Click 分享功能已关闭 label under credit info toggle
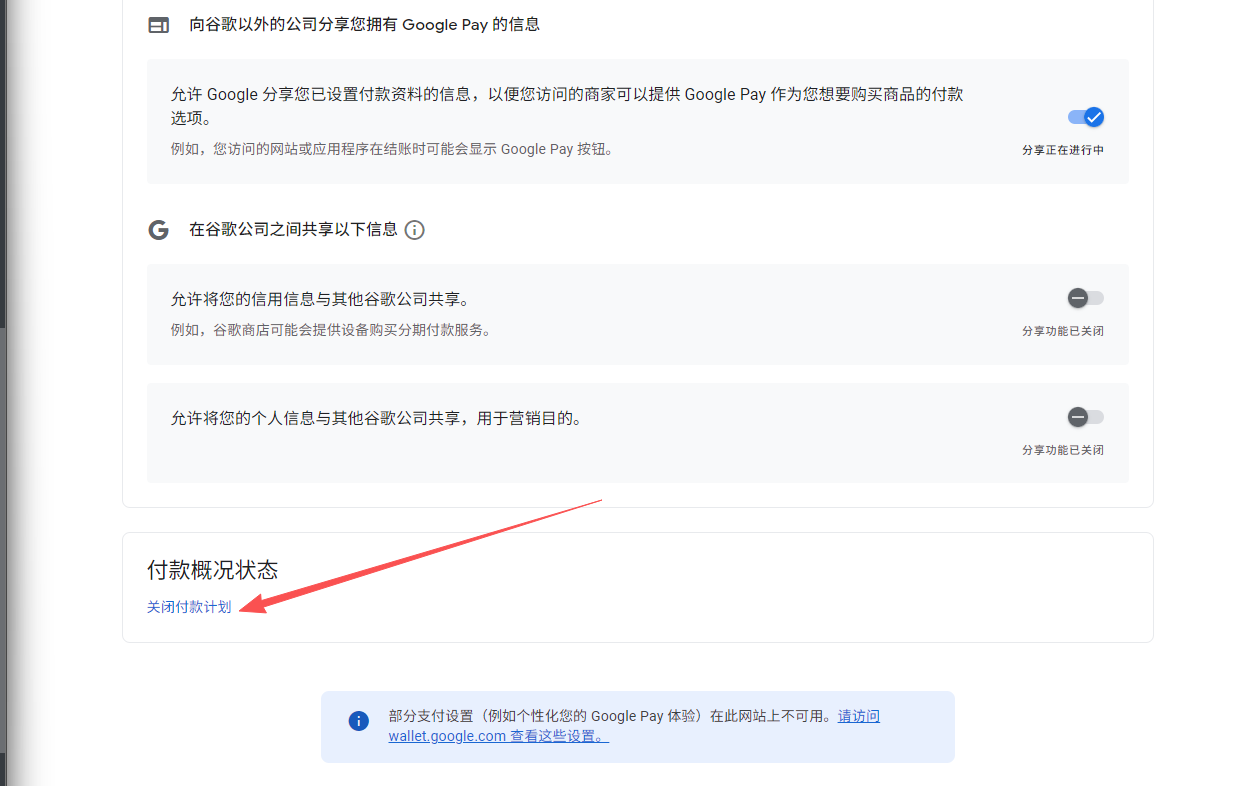The height and width of the screenshot is (786, 1248). click(x=1062, y=331)
